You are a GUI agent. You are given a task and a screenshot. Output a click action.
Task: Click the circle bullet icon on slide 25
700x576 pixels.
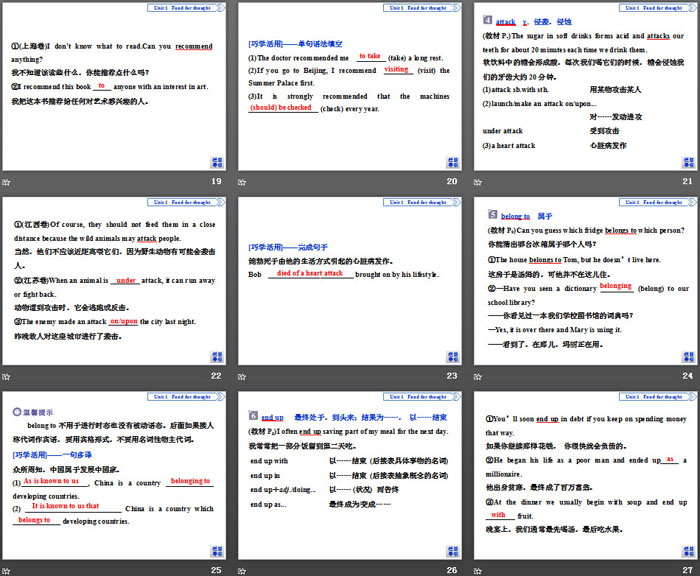click(x=17, y=412)
